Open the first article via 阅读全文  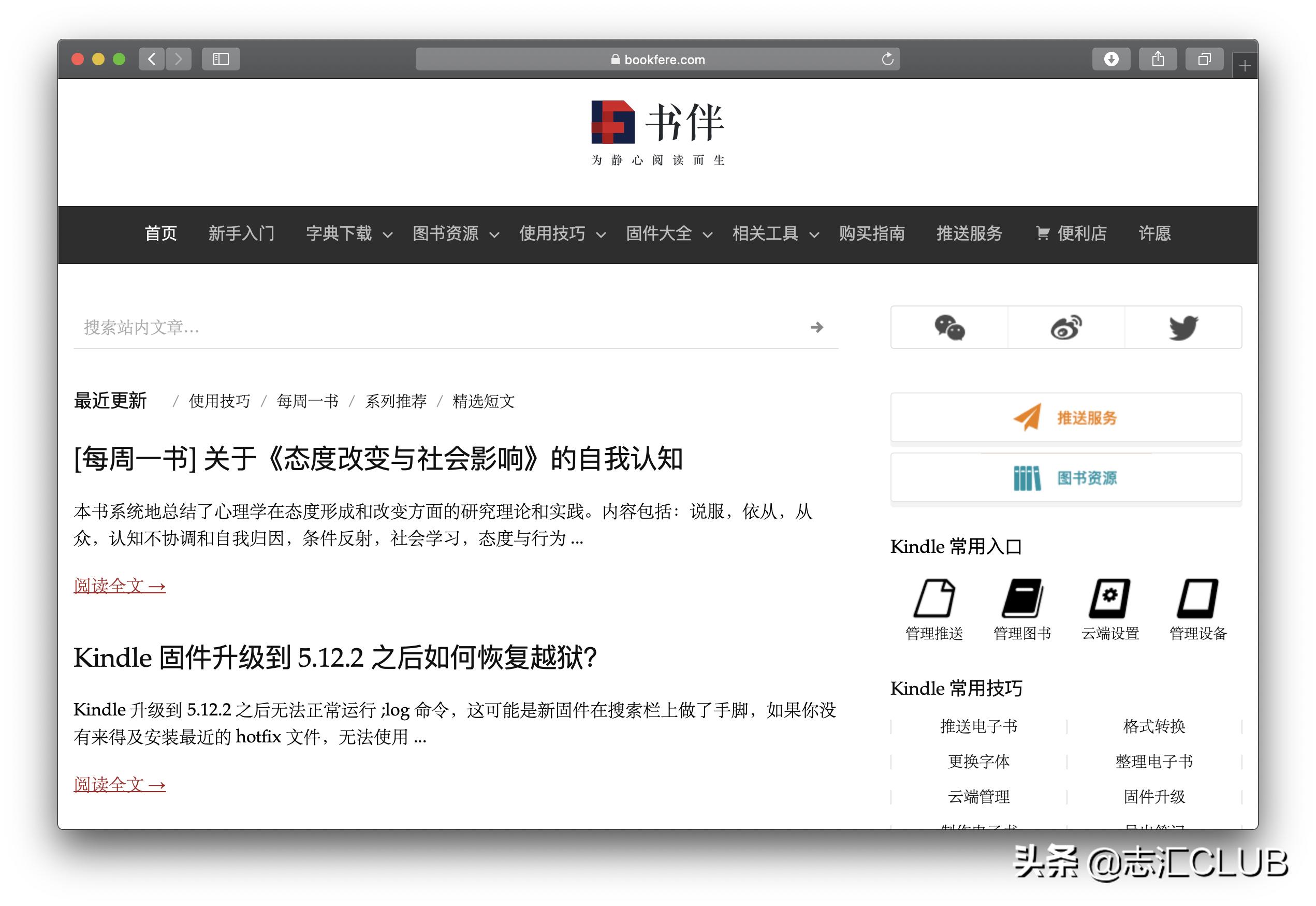tap(119, 586)
